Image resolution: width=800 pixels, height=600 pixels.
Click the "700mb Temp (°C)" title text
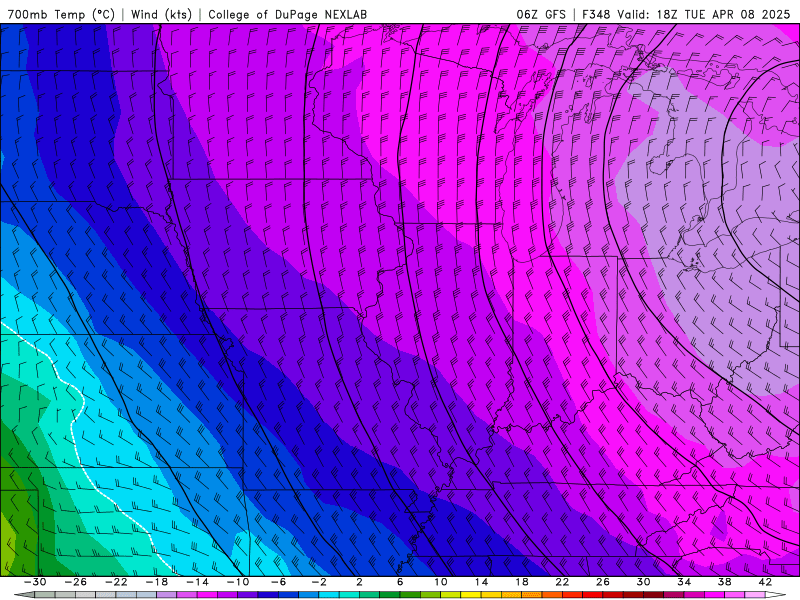61,14
